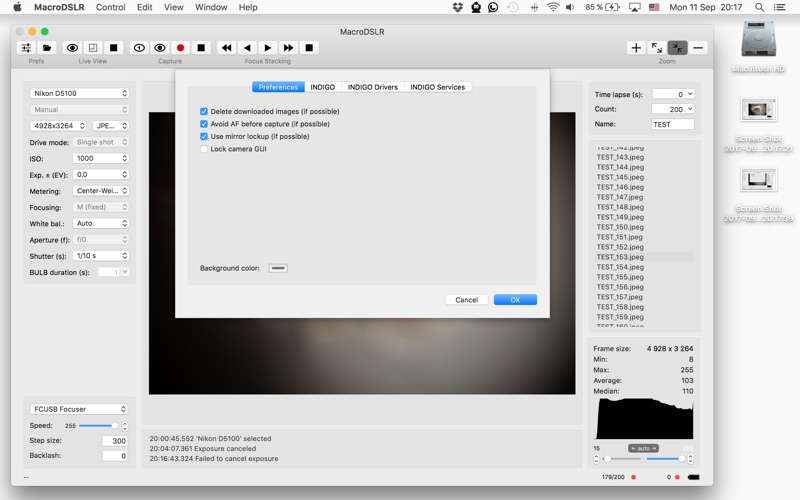
Task: Stop Live View with the square icon
Action: tap(114, 48)
